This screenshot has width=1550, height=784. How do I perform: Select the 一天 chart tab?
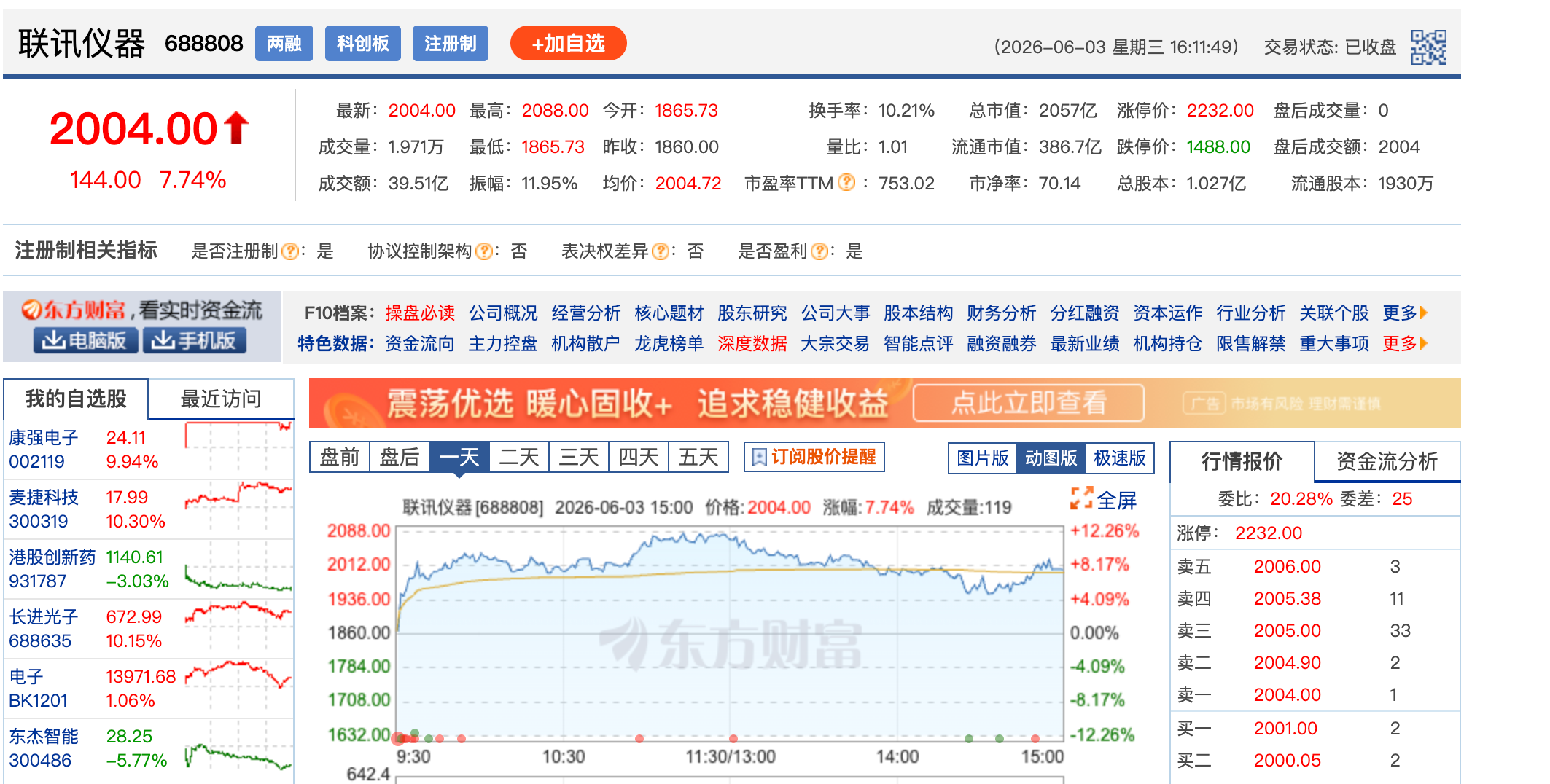point(459,457)
